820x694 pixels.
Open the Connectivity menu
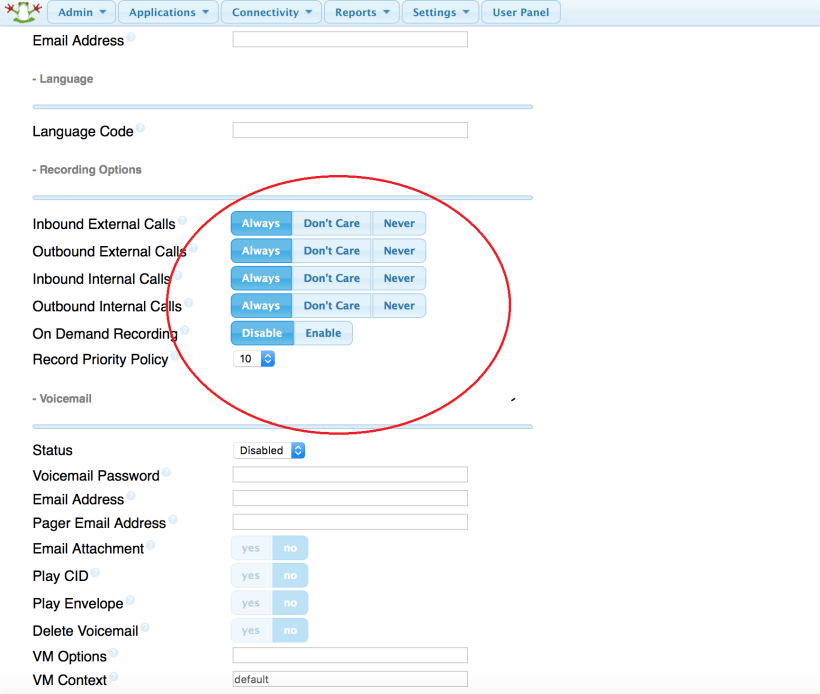[x=271, y=13]
